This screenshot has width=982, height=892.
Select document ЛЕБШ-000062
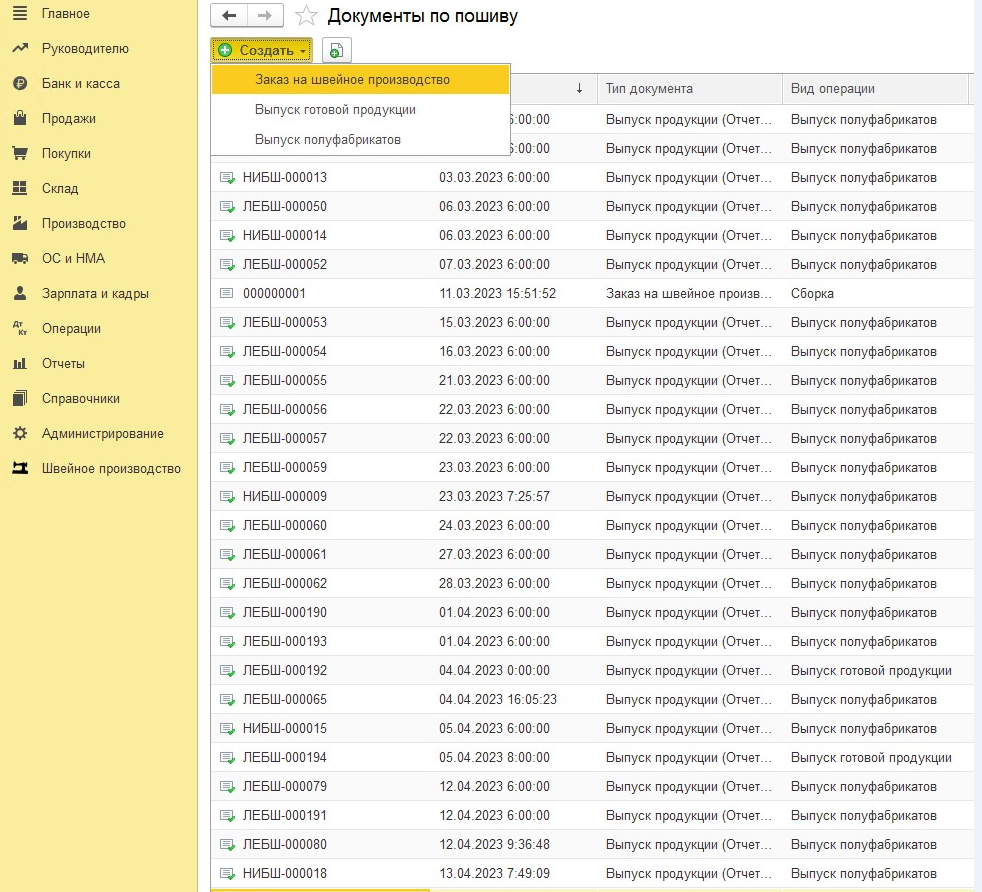pyautogui.click(x=285, y=583)
